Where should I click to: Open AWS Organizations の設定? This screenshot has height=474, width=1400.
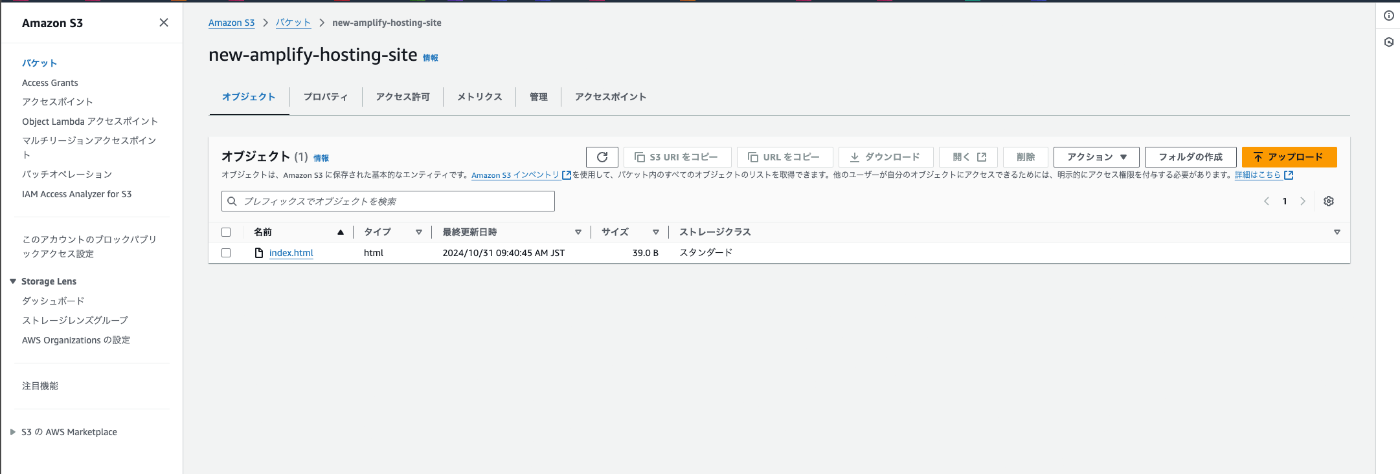pos(76,340)
